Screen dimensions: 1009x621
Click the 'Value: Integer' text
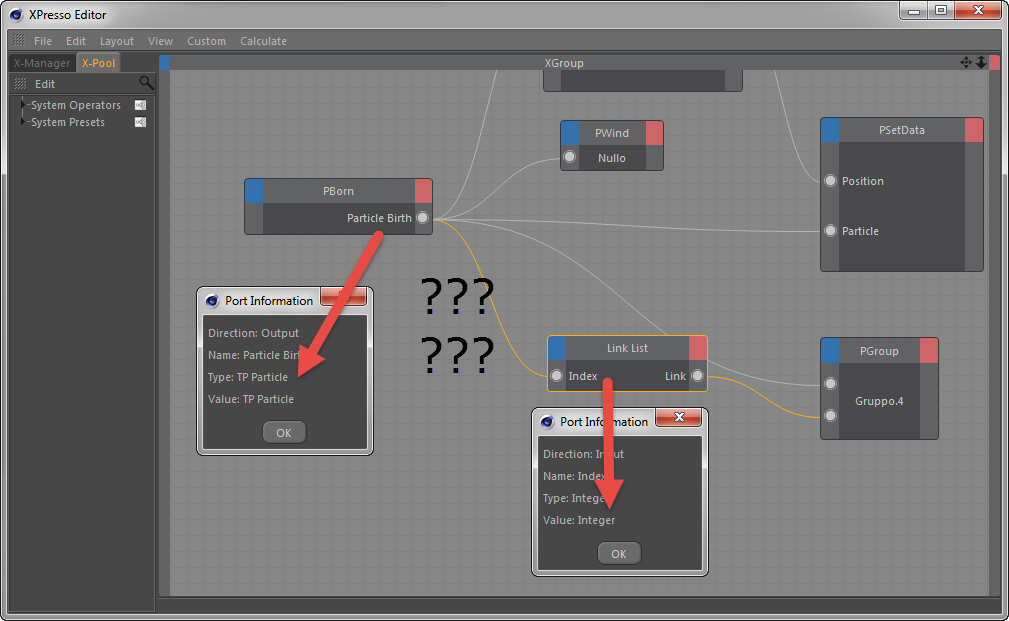point(579,520)
